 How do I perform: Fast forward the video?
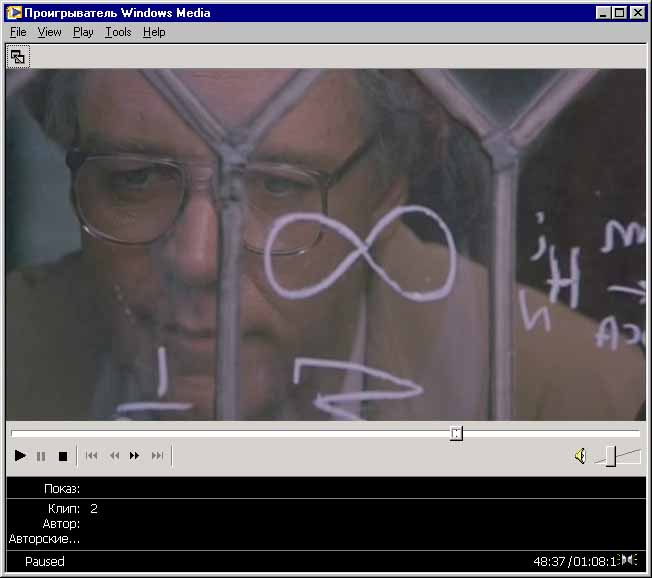coord(135,456)
